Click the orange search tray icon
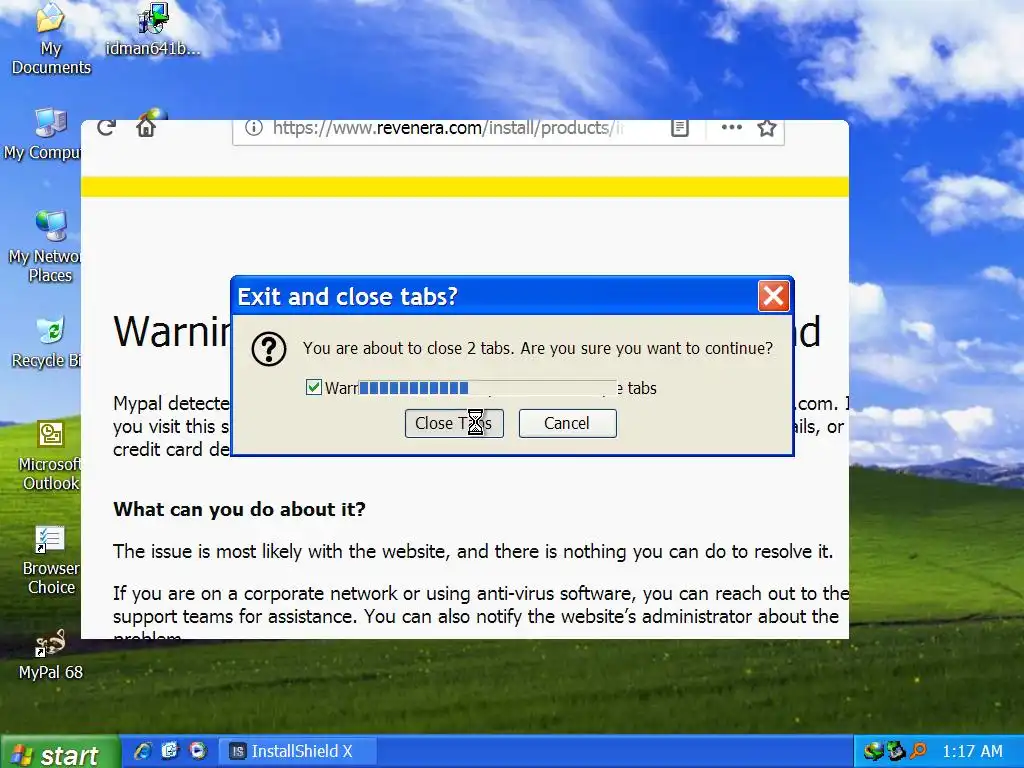 click(x=918, y=752)
